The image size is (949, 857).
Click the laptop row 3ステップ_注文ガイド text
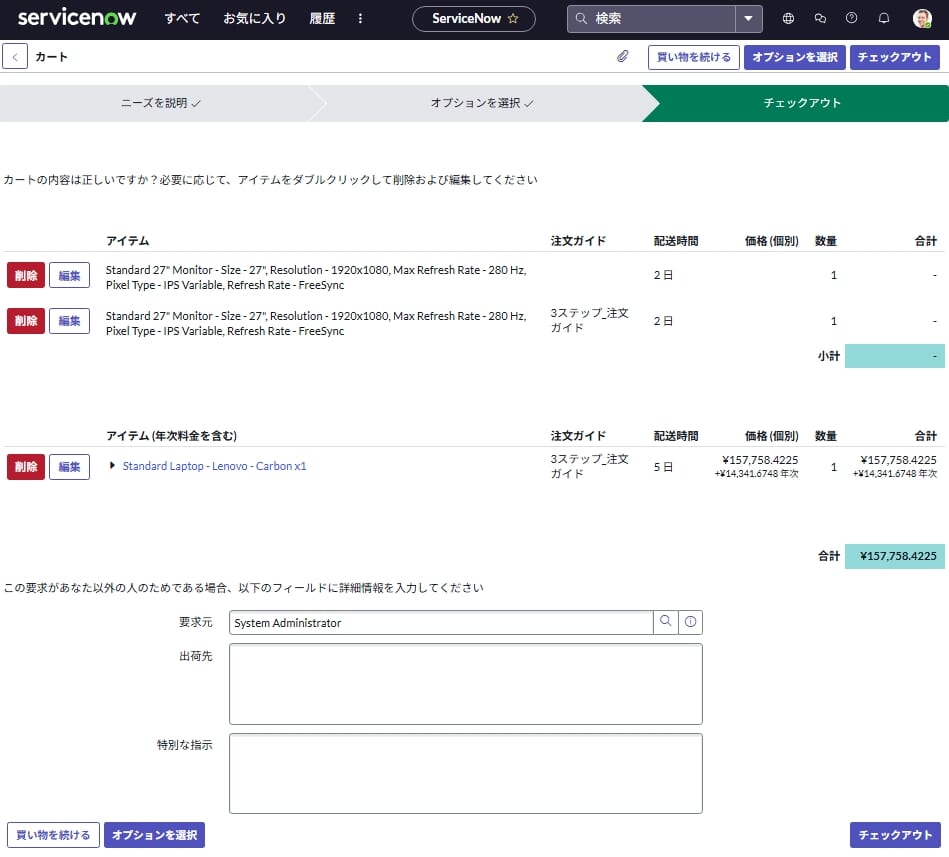coord(589,466)
